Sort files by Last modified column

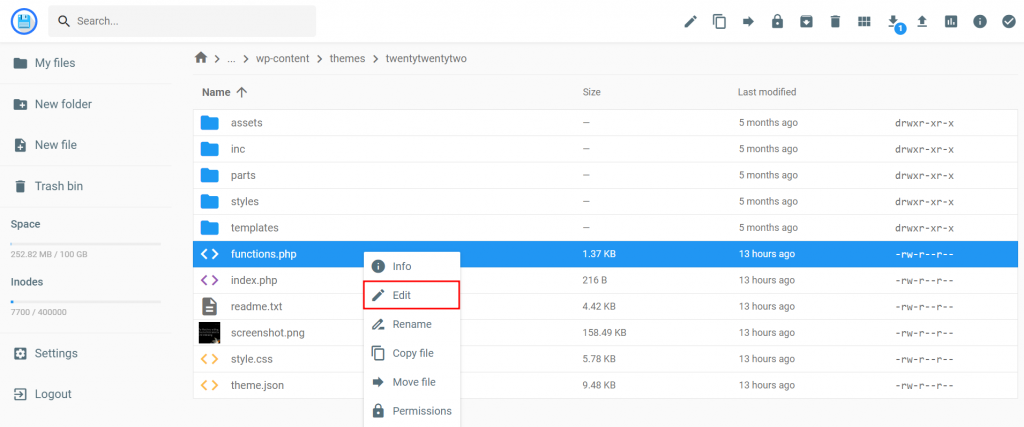tap(767, 92)
